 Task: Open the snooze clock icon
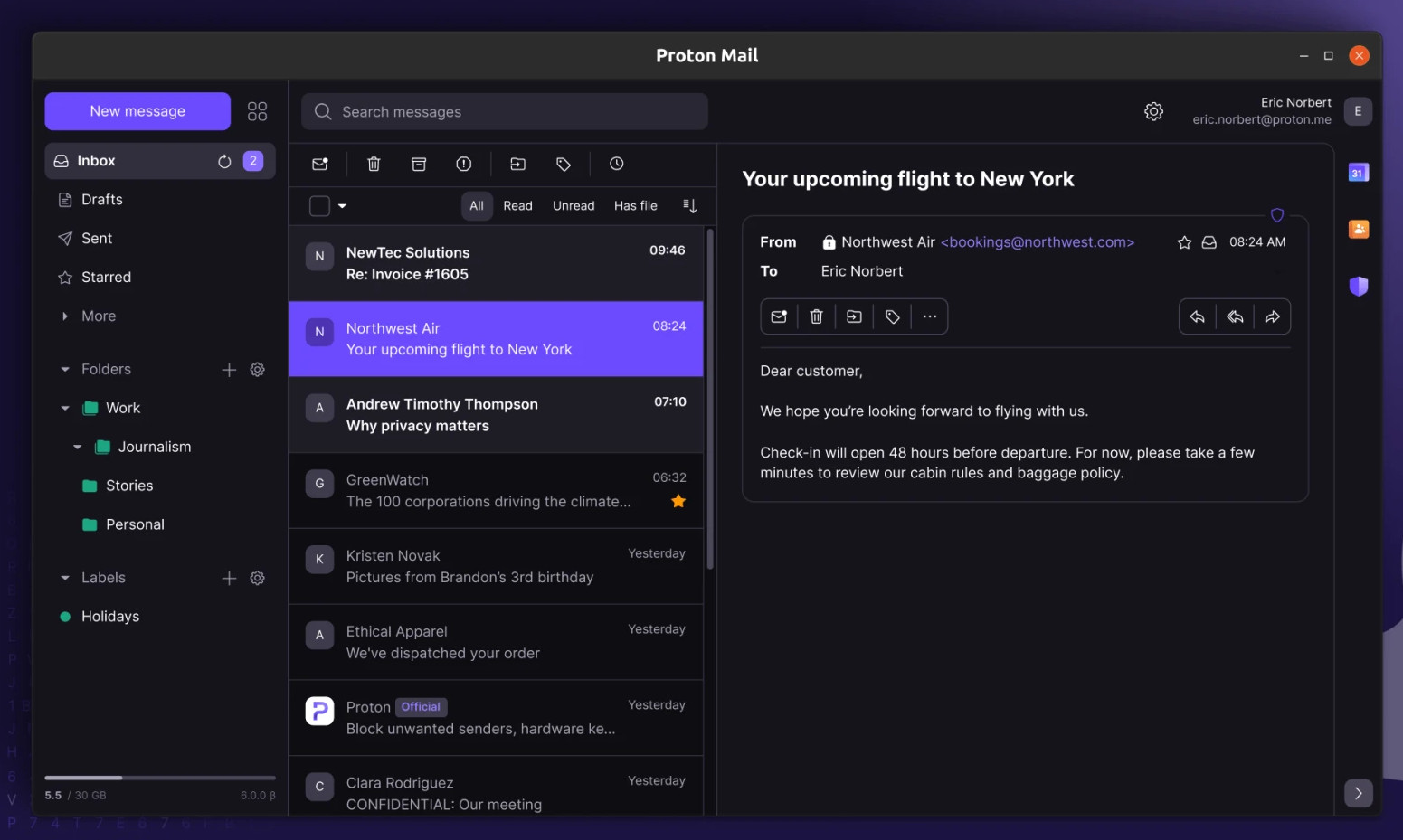coord(617,164)
